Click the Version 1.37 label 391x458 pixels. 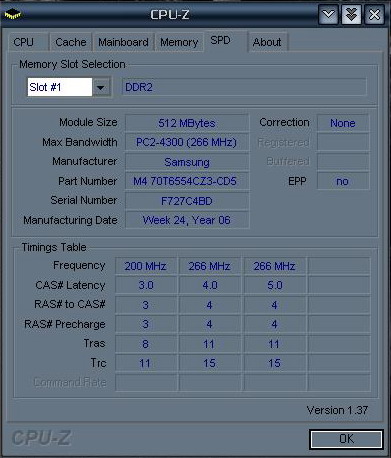click(x=337, y=410)
